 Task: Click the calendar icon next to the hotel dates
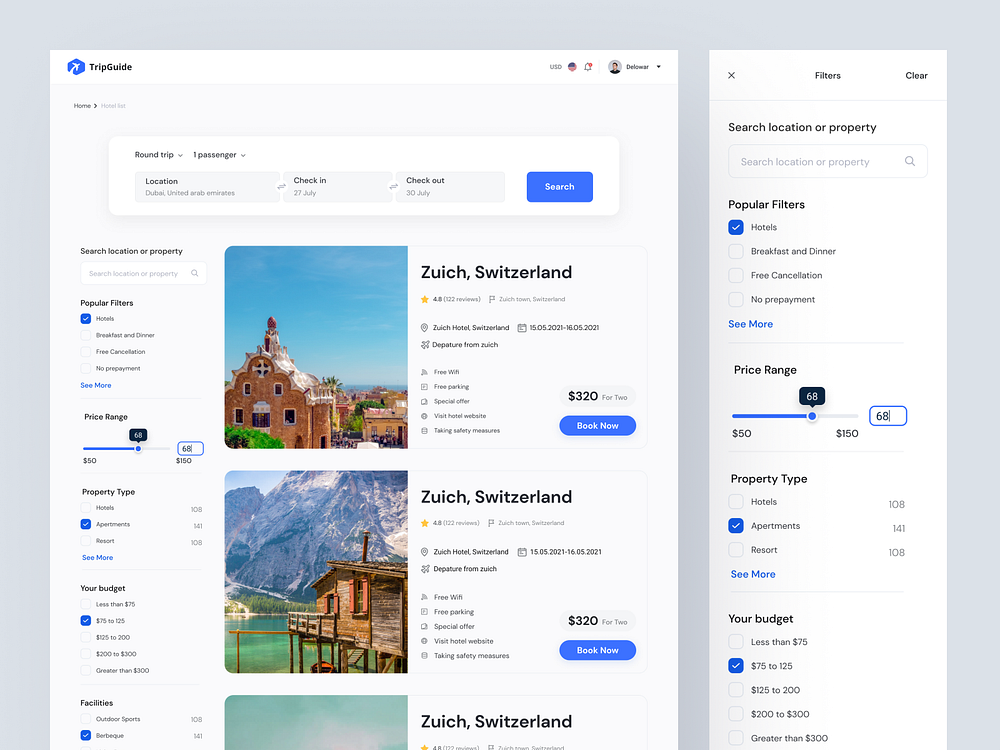tap(521, 327)
